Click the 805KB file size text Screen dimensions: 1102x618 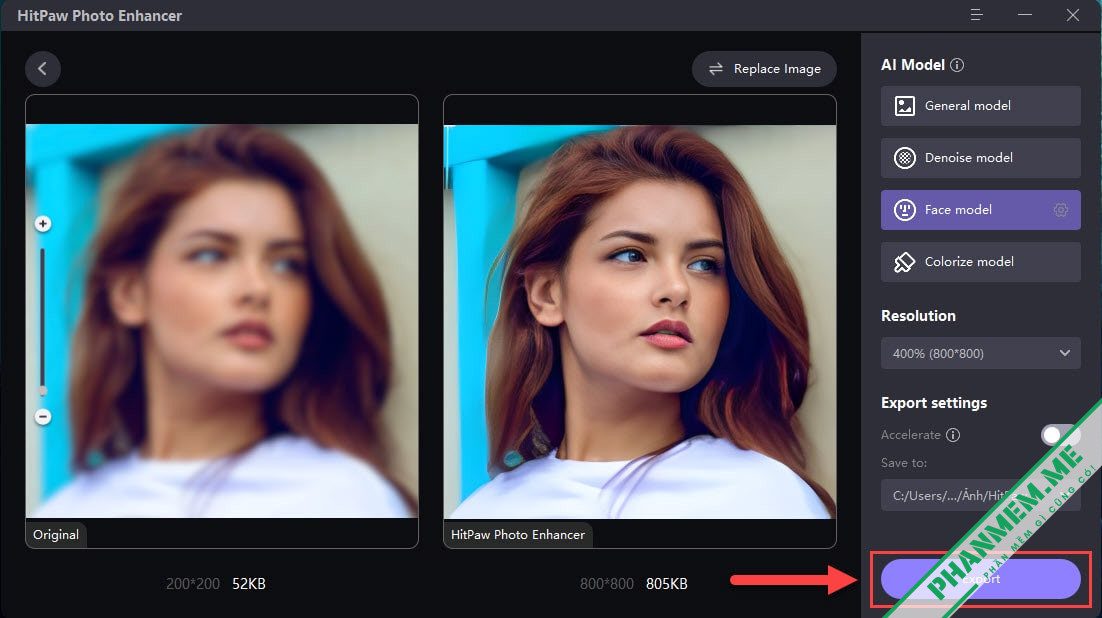pos(666,584)
